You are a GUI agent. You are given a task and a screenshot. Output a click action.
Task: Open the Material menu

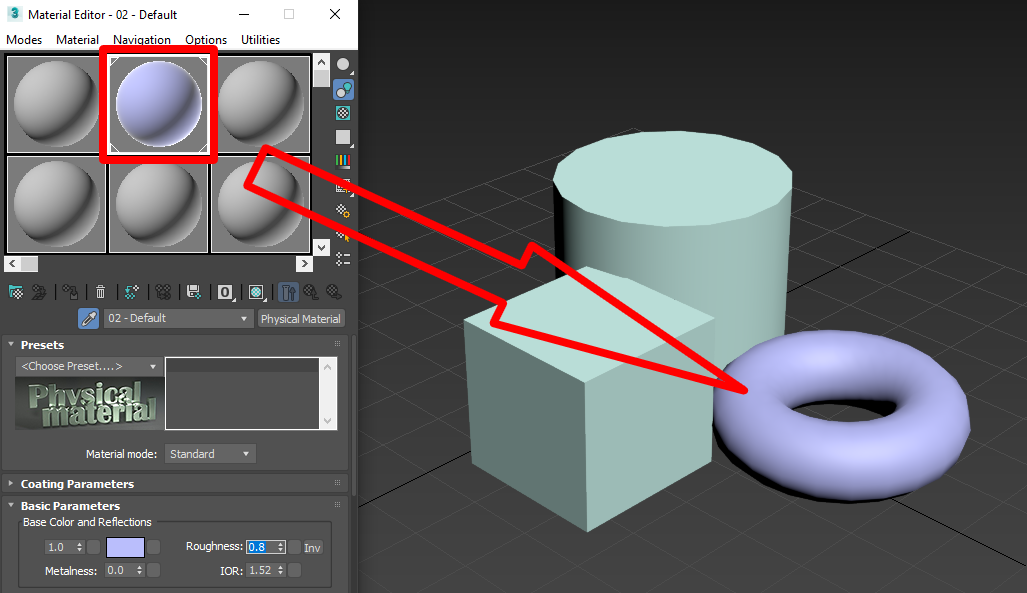77,40
